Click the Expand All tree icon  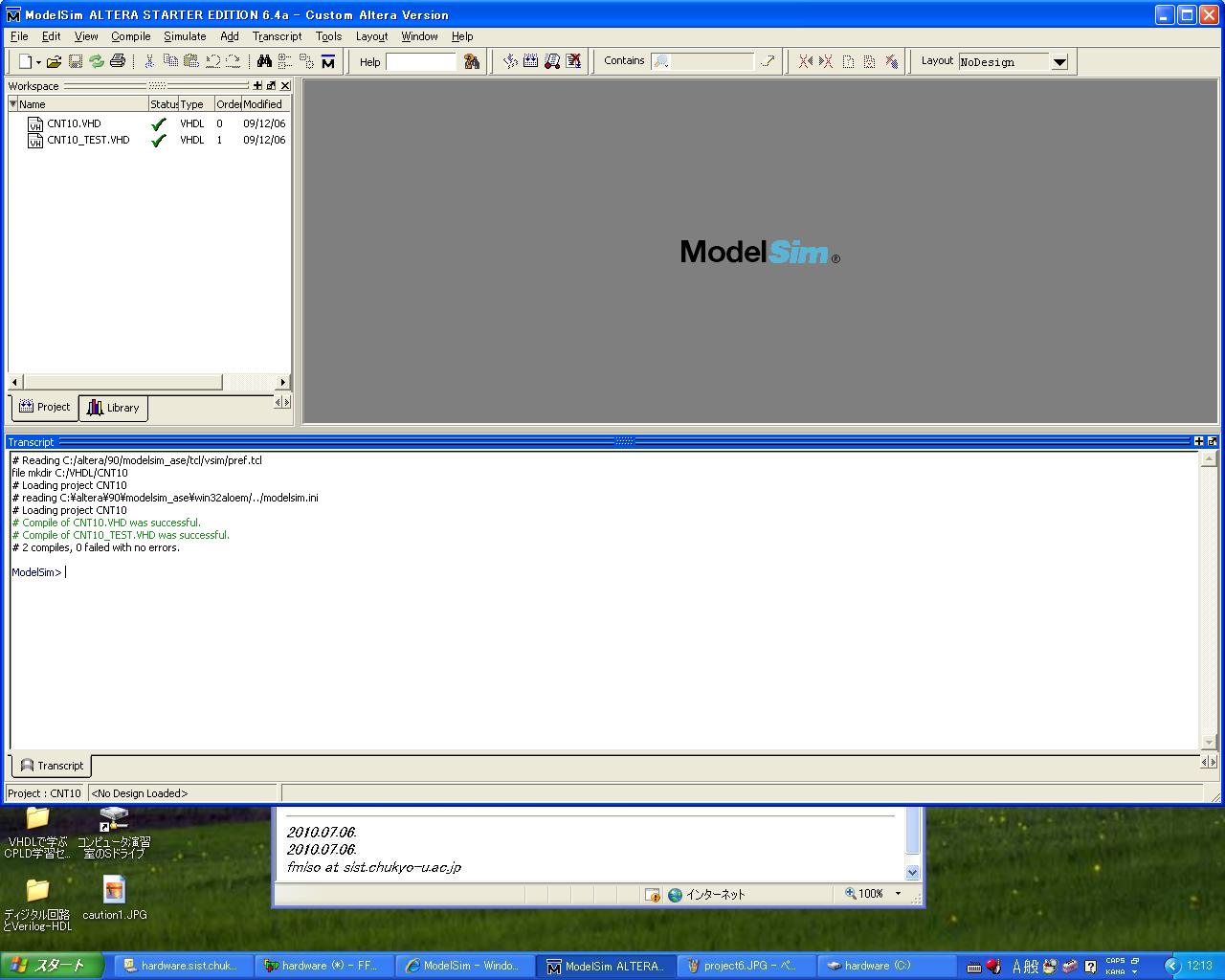306,61
